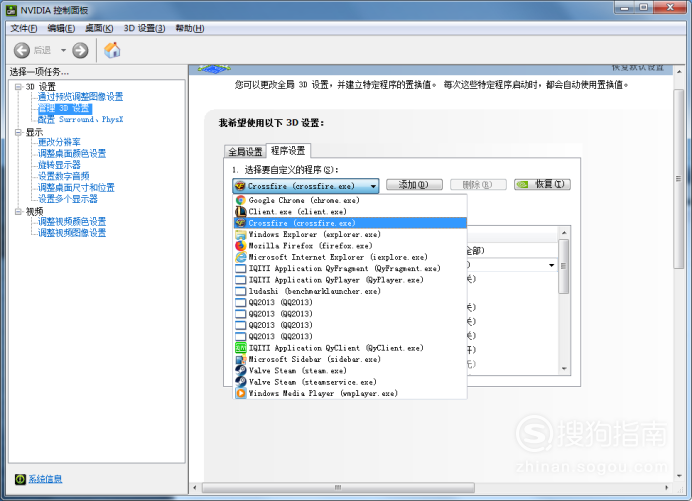
Task: Click the Mozilla Firefox icon in list
Action: (x=241, y=246)
